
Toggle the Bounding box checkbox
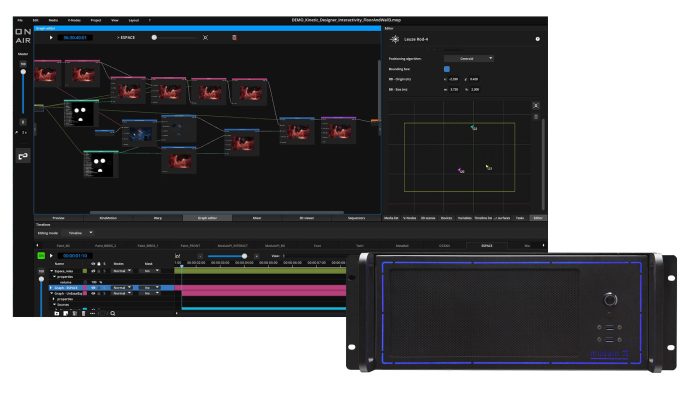click(x=447, y=69)
